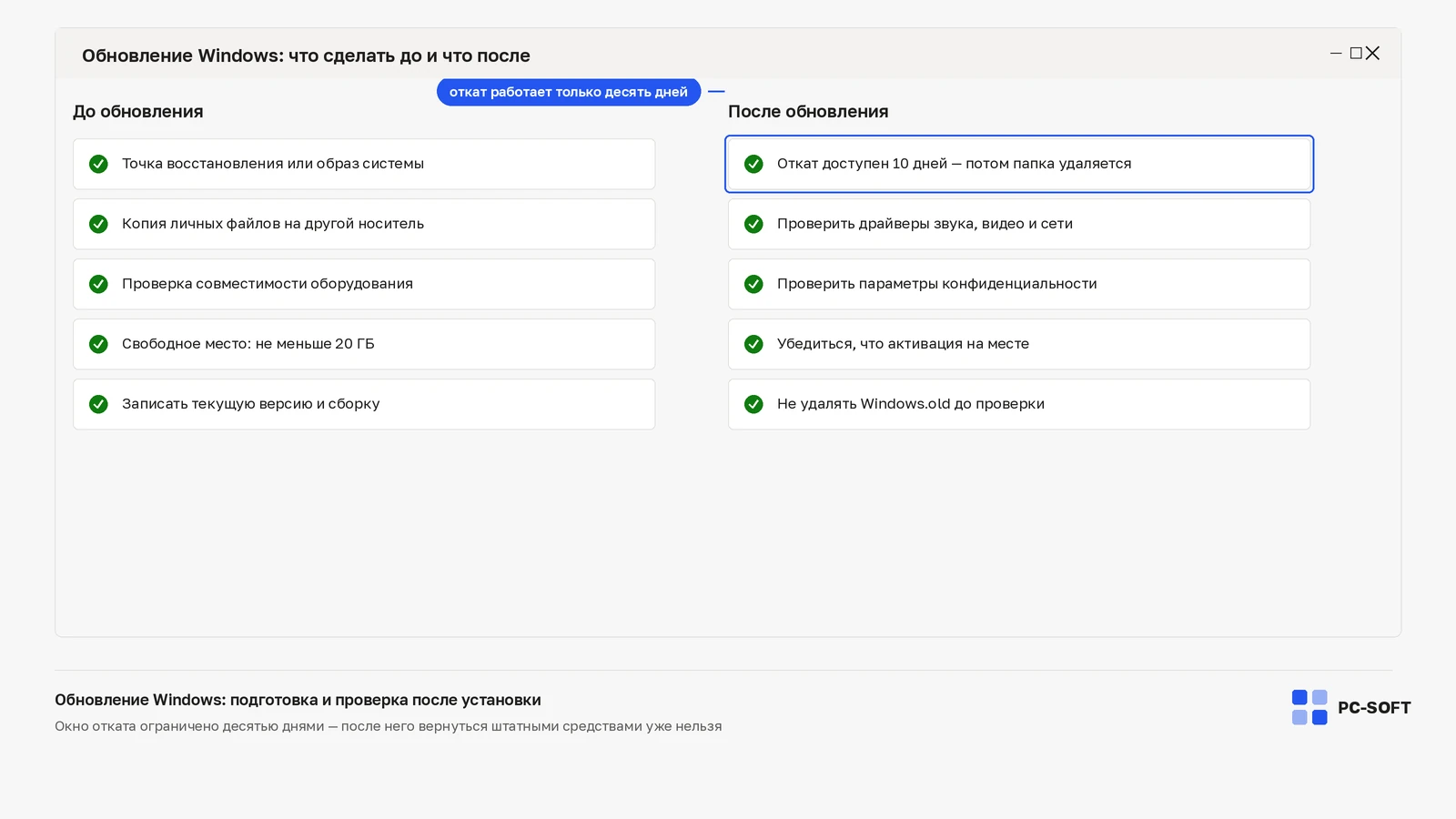Select 'Проверить параметры конфиденциальности' row

[1019, 284]
